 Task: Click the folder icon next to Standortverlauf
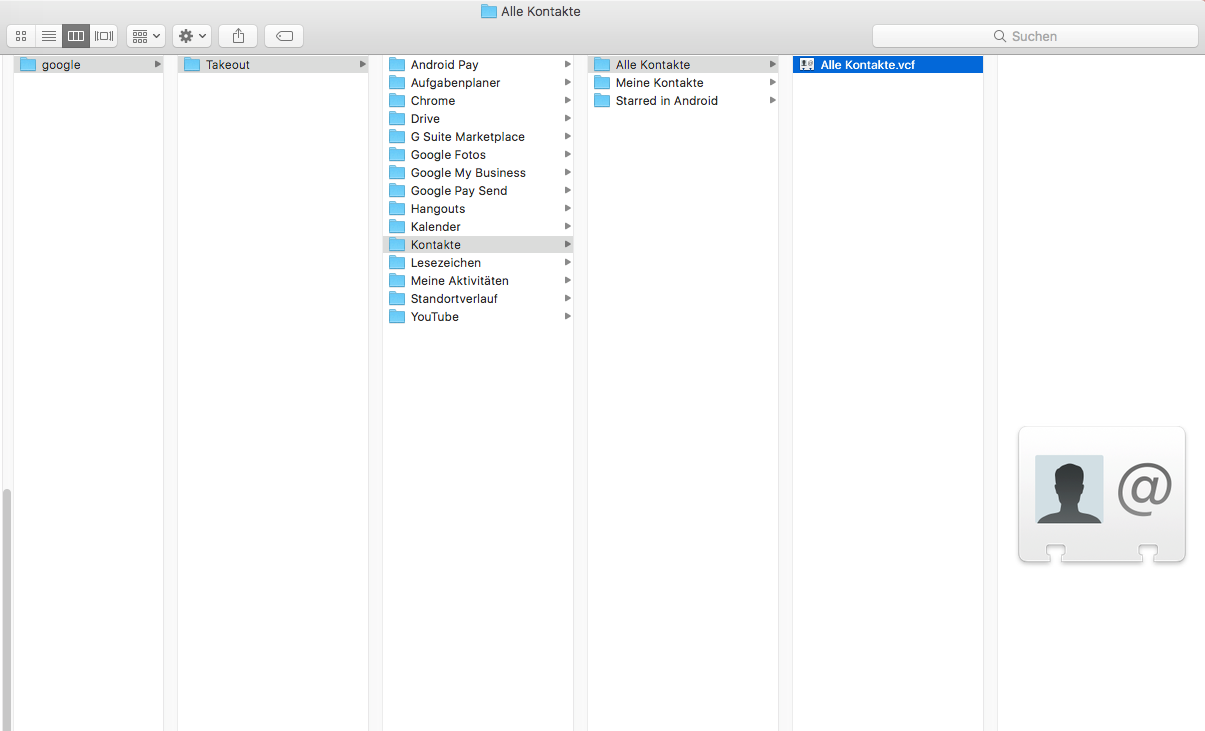point(397,298)
